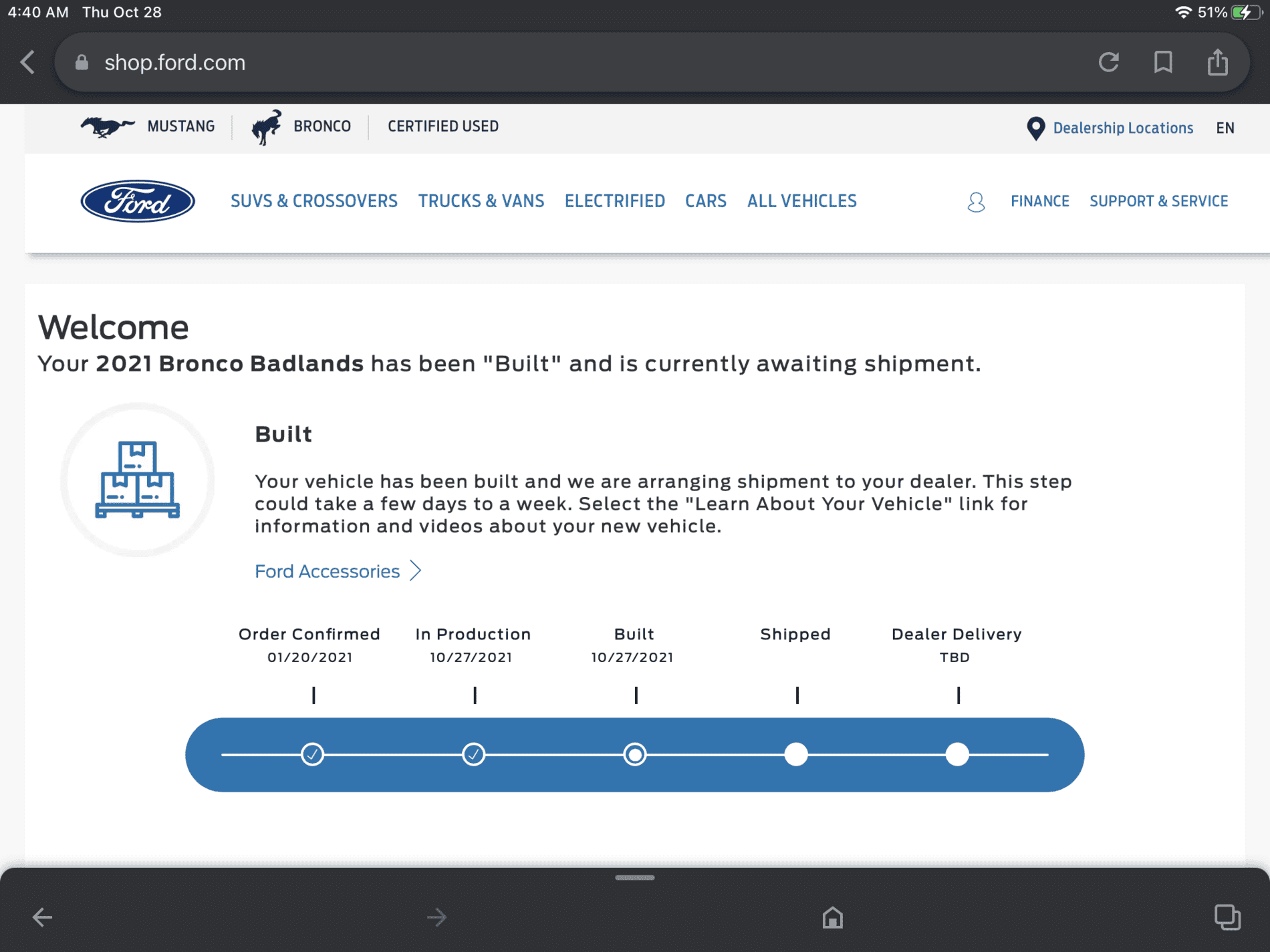Tap the lock icon in the address bar
This screenshot has height=952, width=1270.
click(x=82, y=62)
